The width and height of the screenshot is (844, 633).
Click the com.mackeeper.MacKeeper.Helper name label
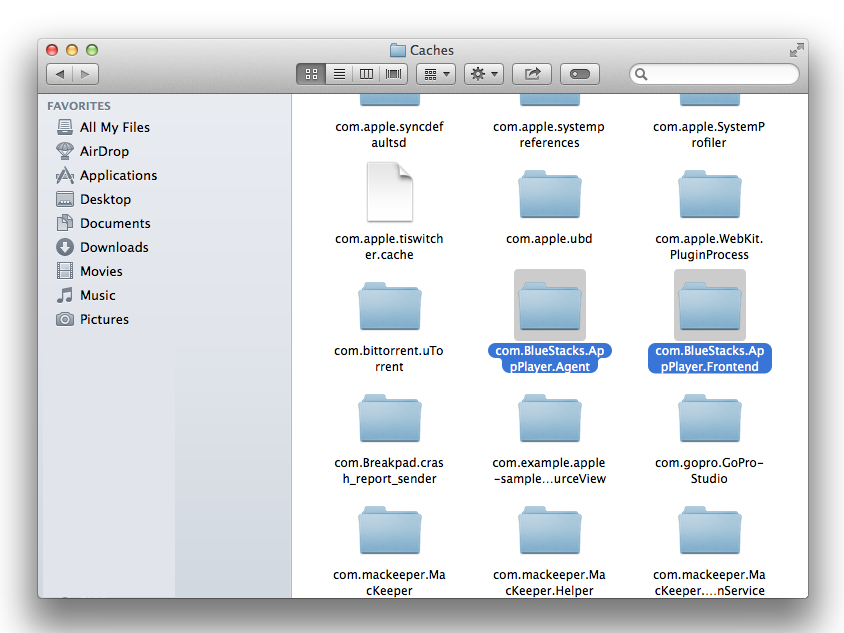click(549, 582)
